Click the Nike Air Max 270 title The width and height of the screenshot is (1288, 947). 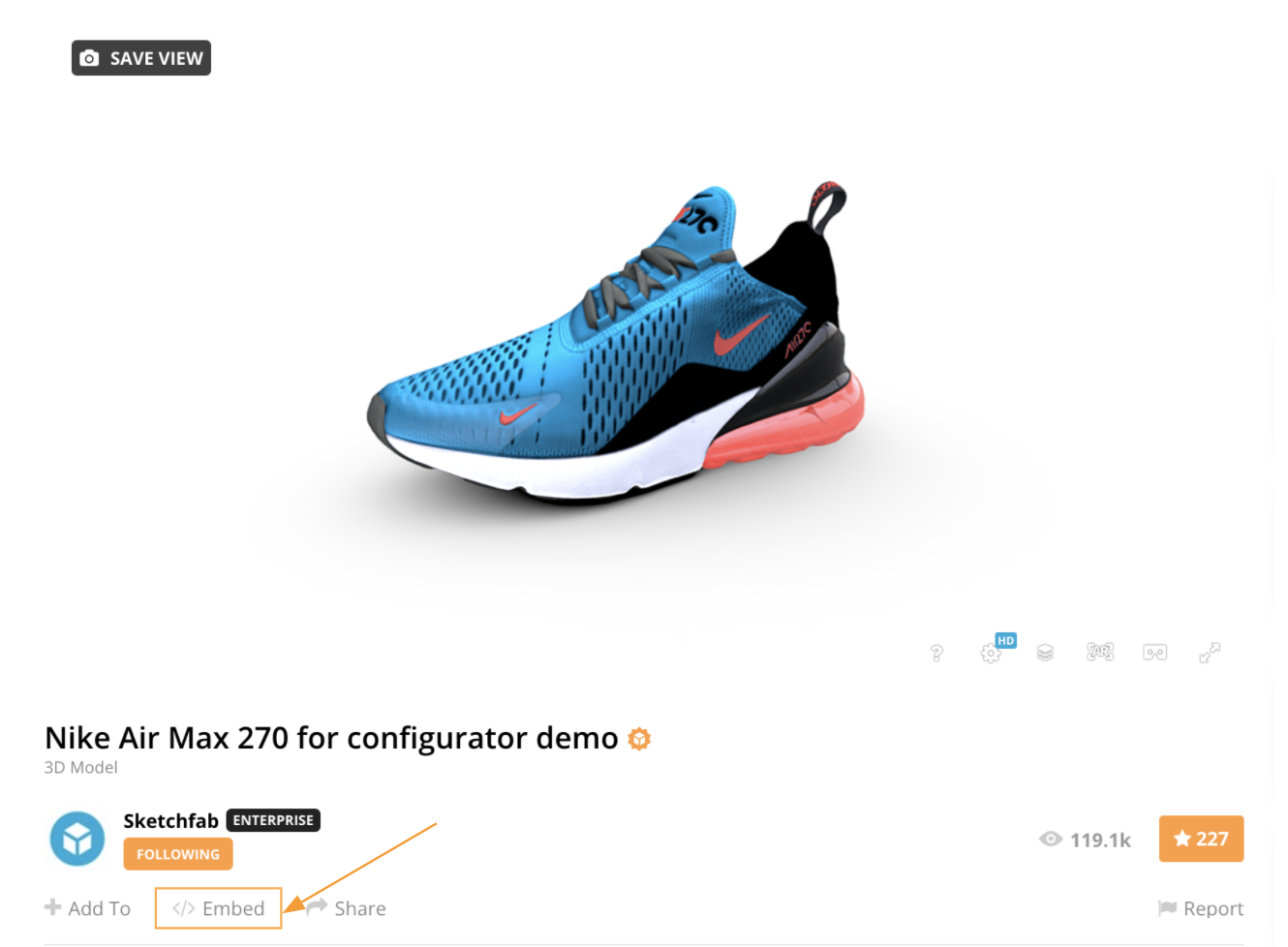[x=331, y=738]
